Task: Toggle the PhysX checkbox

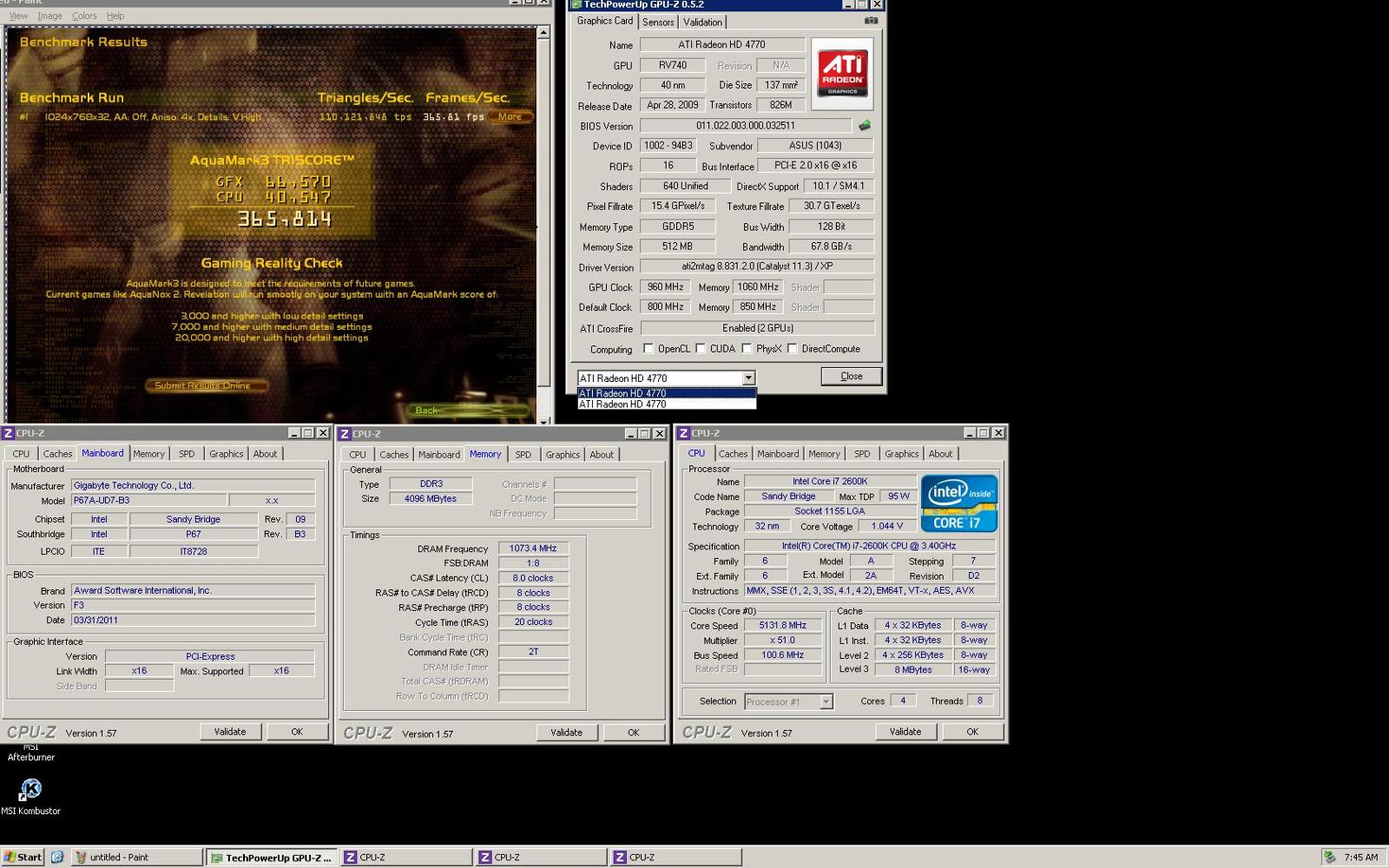Action: [747, 349]
